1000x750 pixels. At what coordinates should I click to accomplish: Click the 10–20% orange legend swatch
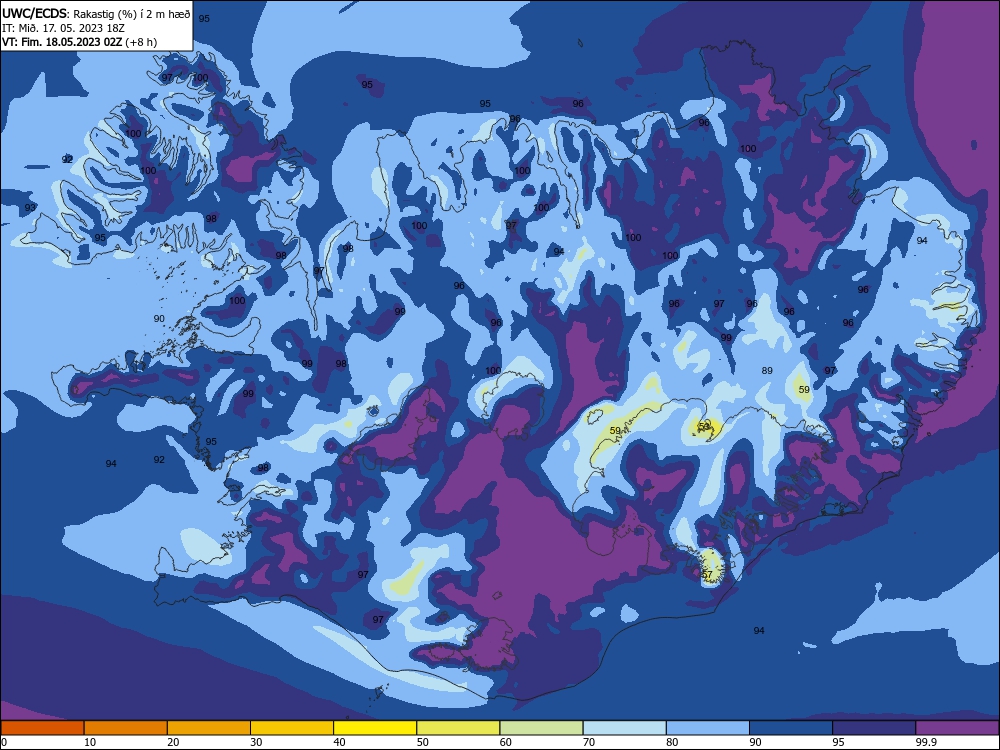pos(126,728)
